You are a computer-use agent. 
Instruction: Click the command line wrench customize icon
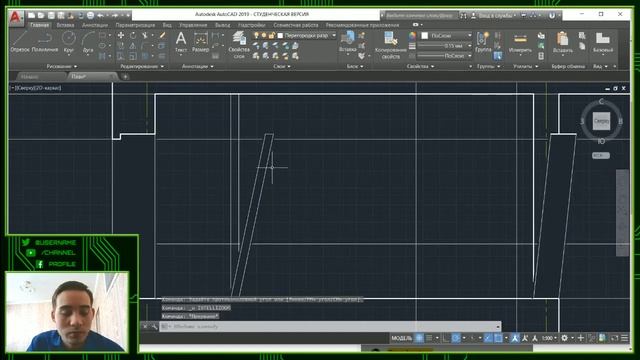(x=154, y=327)
